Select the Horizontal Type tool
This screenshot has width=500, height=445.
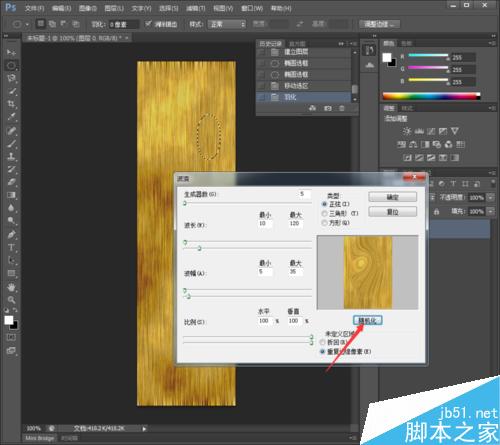tap(11, 248)
